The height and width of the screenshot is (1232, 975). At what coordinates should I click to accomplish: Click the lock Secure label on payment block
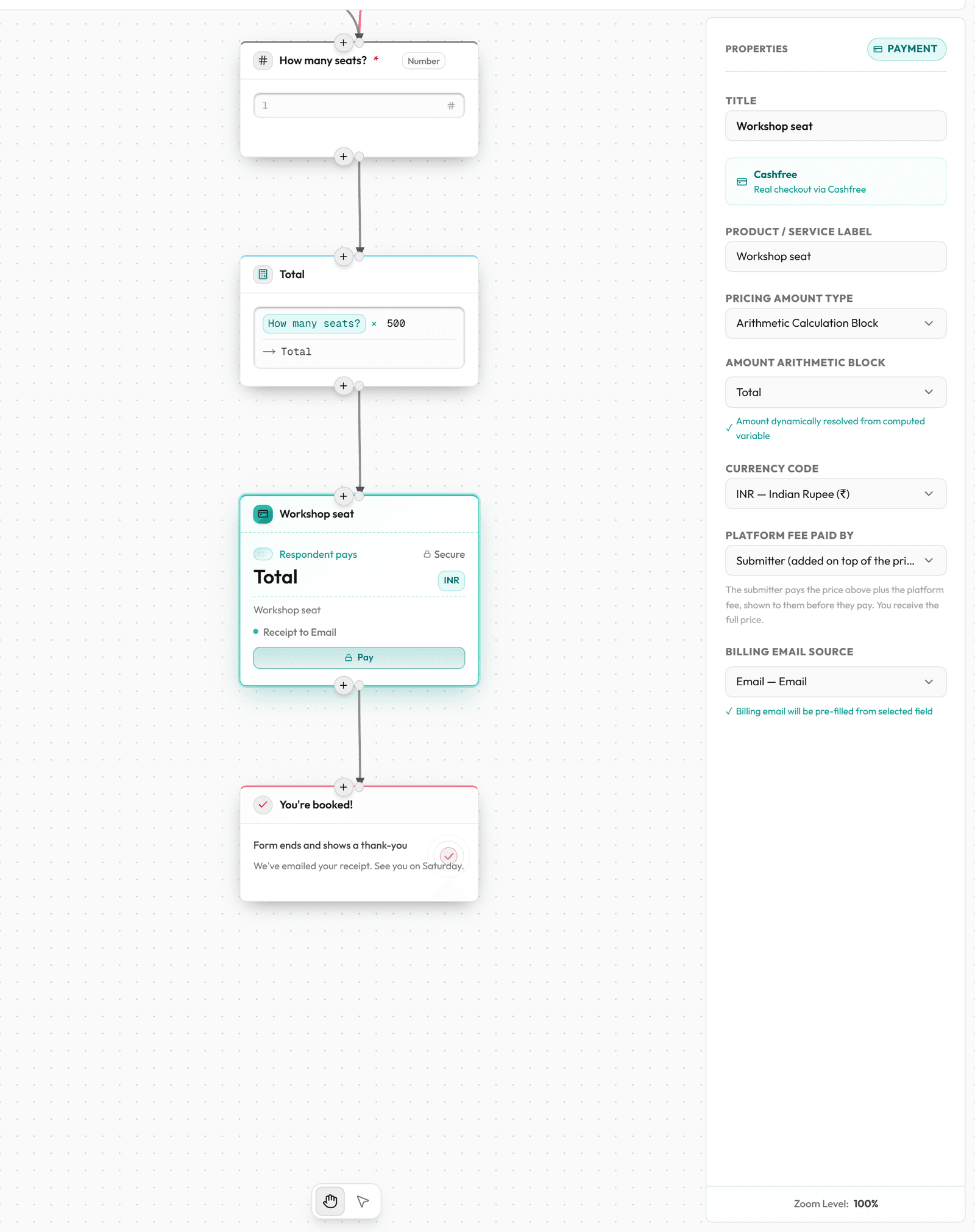click(444, 554)
